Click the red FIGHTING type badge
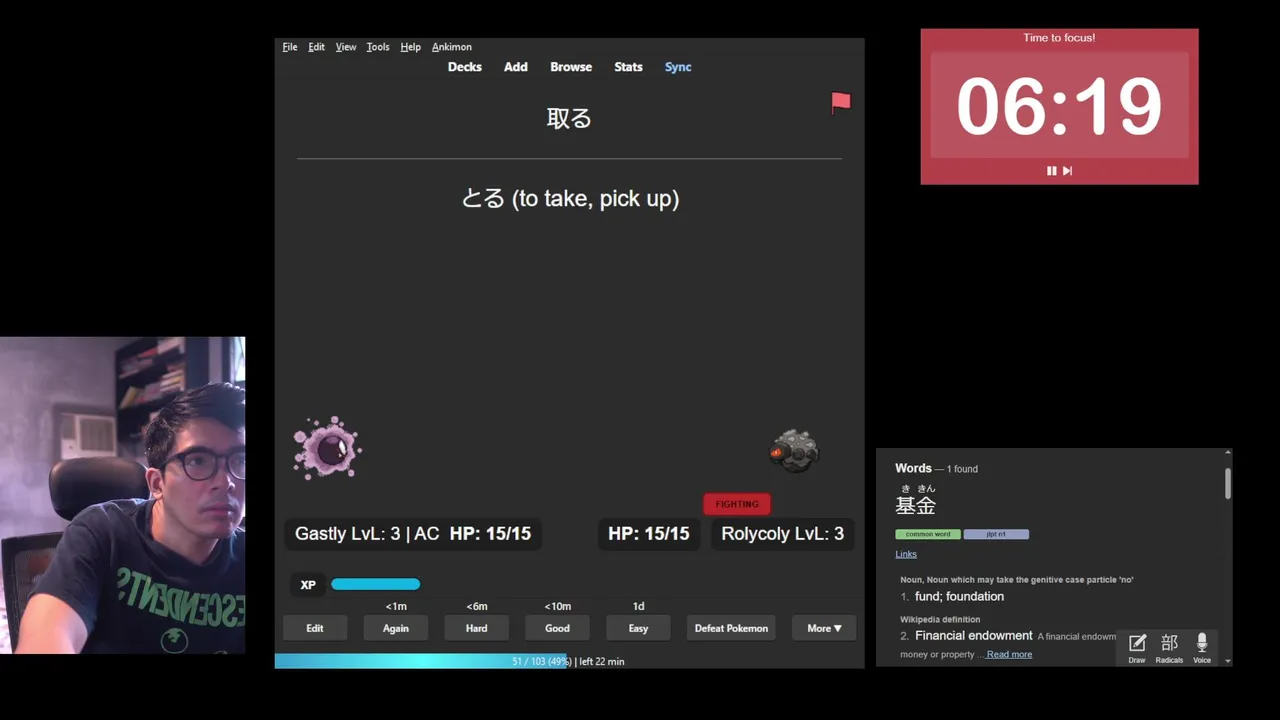 click(737, 504)
